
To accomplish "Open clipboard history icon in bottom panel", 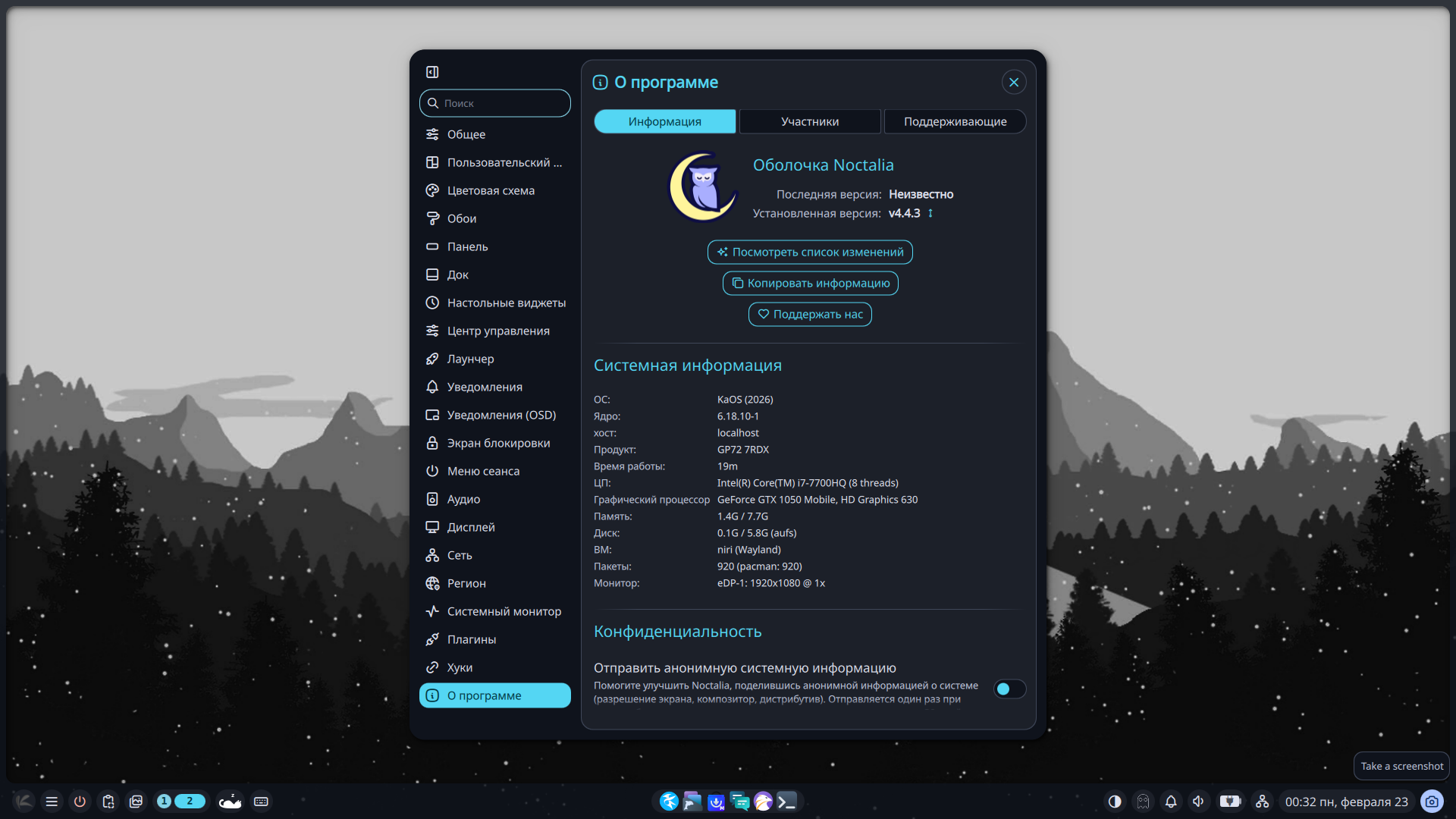I will [108, 802].
